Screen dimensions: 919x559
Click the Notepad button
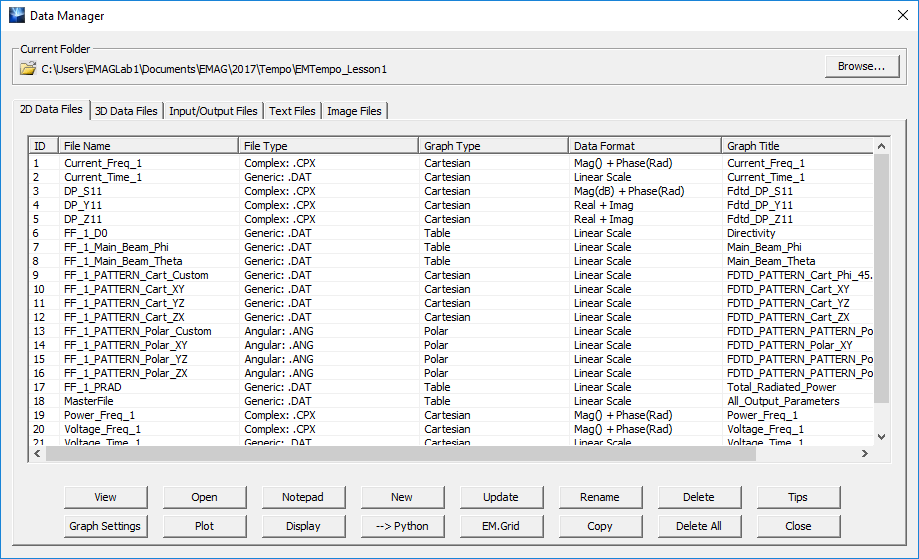(303, 497)
